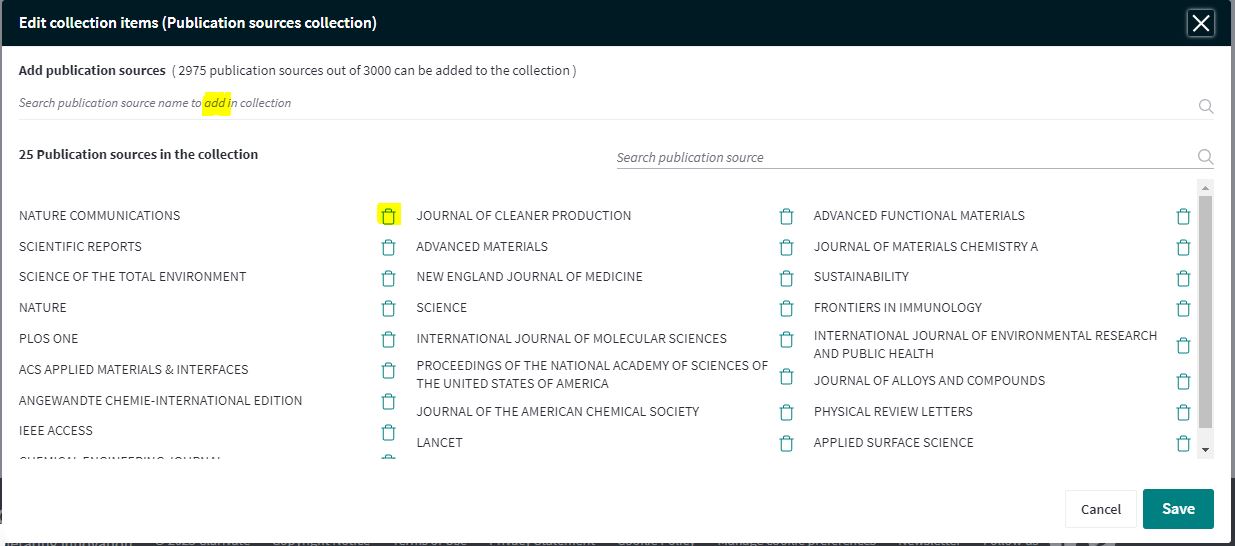
Task: Click the IEEE ACCESS entry text
Action: [x=56, y=431]
